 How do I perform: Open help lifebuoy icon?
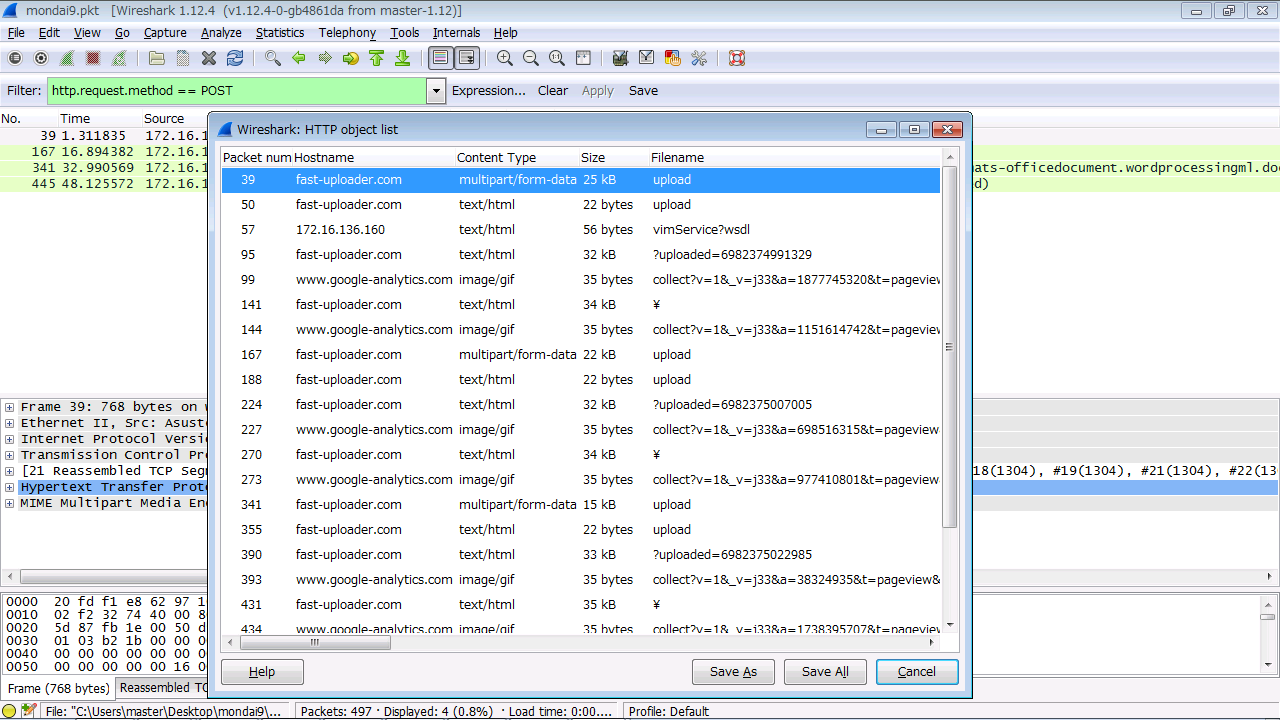737,58
